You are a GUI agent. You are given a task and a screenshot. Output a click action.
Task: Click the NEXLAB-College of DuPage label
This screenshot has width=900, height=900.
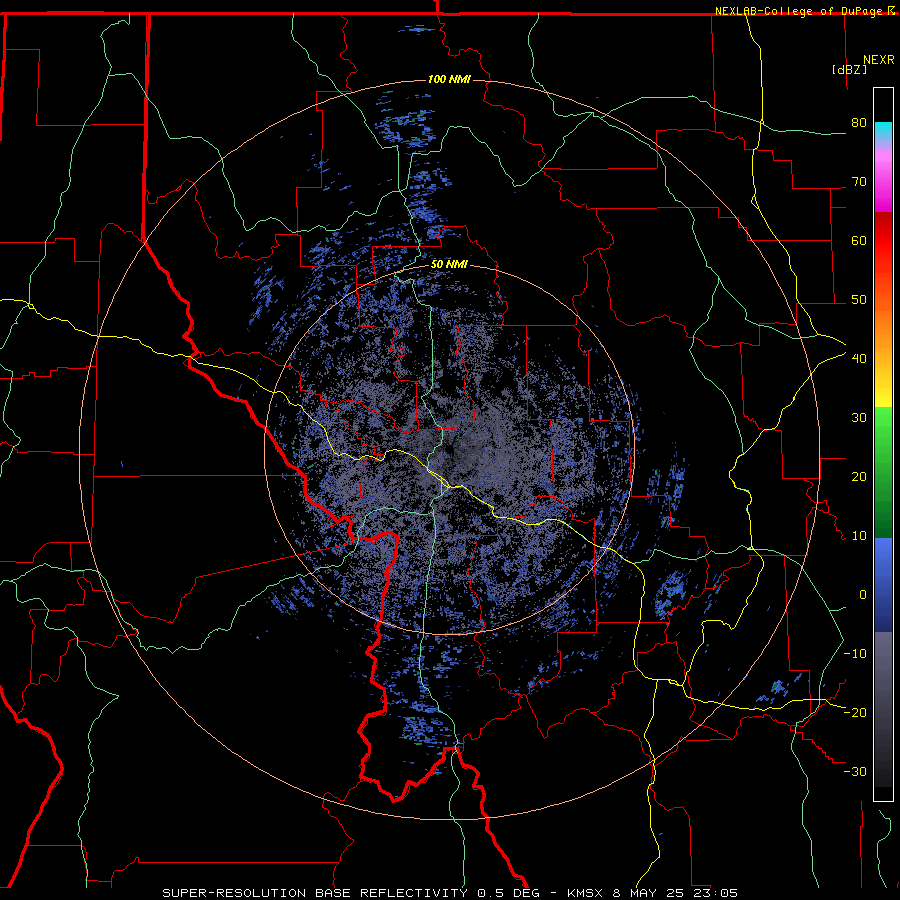coord(804,11)
